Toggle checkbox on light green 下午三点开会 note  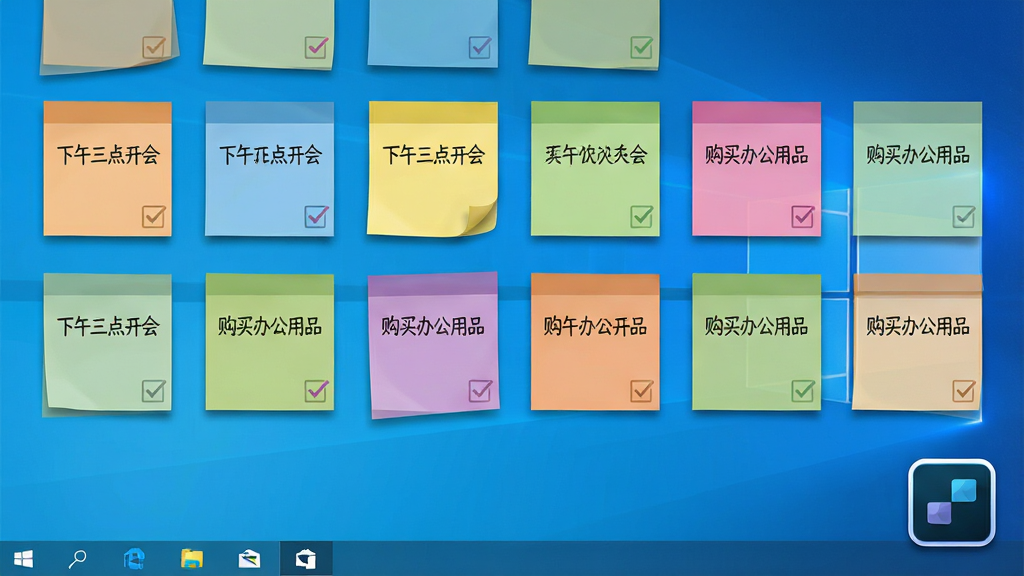click(x=153, y=391)
